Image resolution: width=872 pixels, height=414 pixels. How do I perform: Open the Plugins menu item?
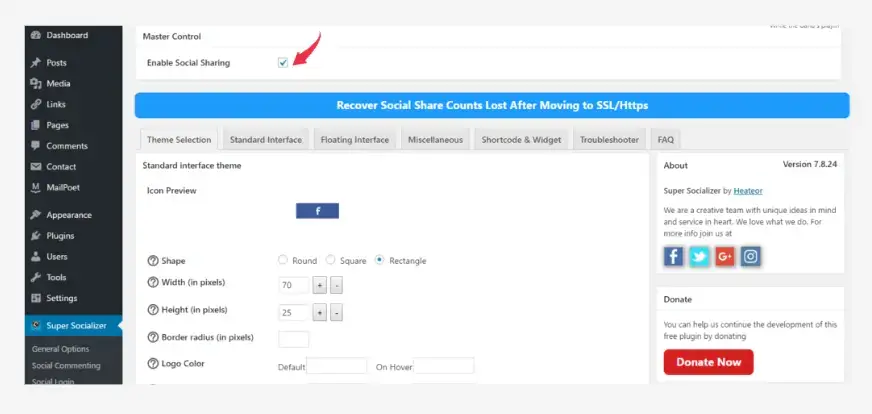click(73, 235)
